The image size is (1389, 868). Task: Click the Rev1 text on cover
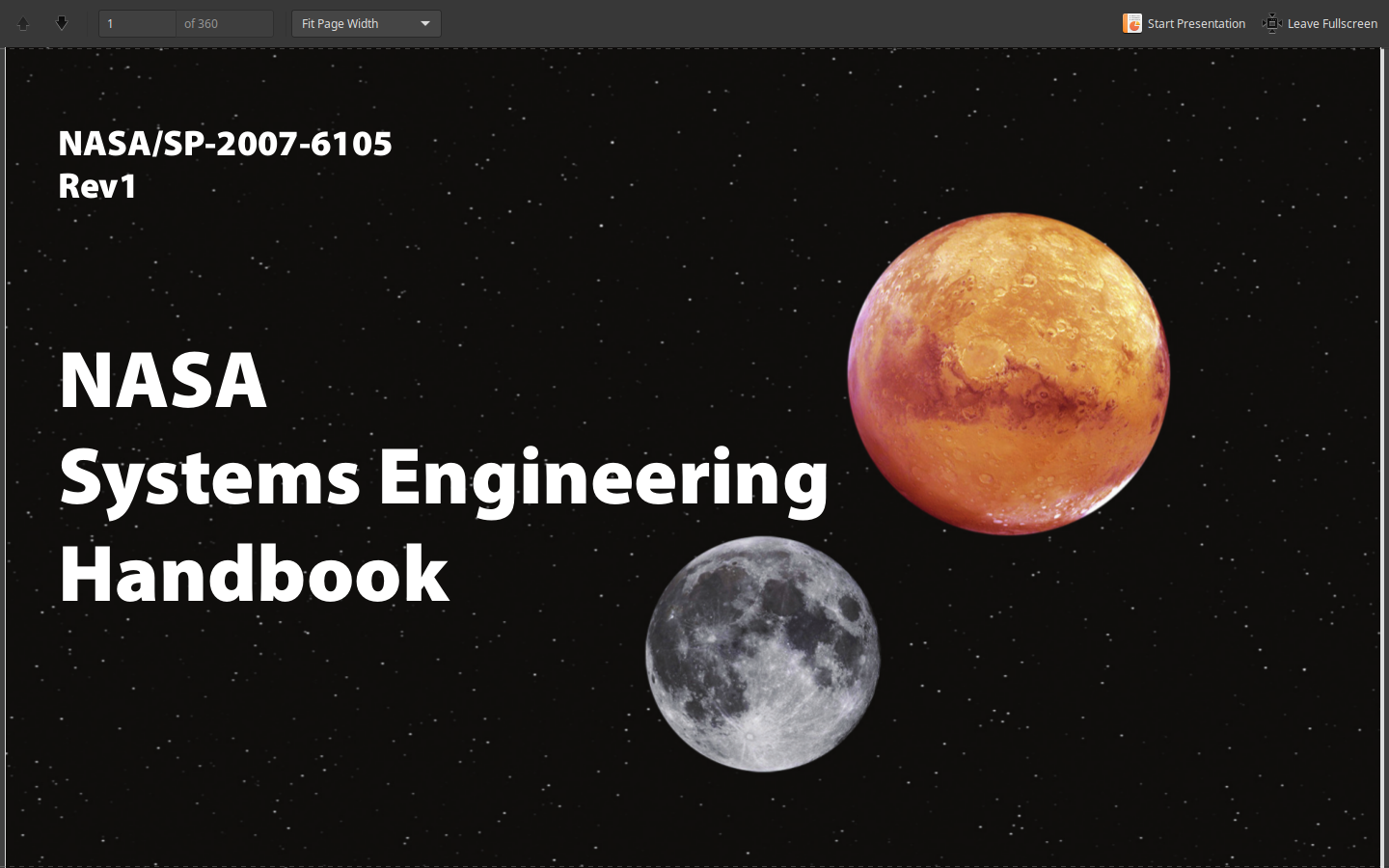coord(97,186)
